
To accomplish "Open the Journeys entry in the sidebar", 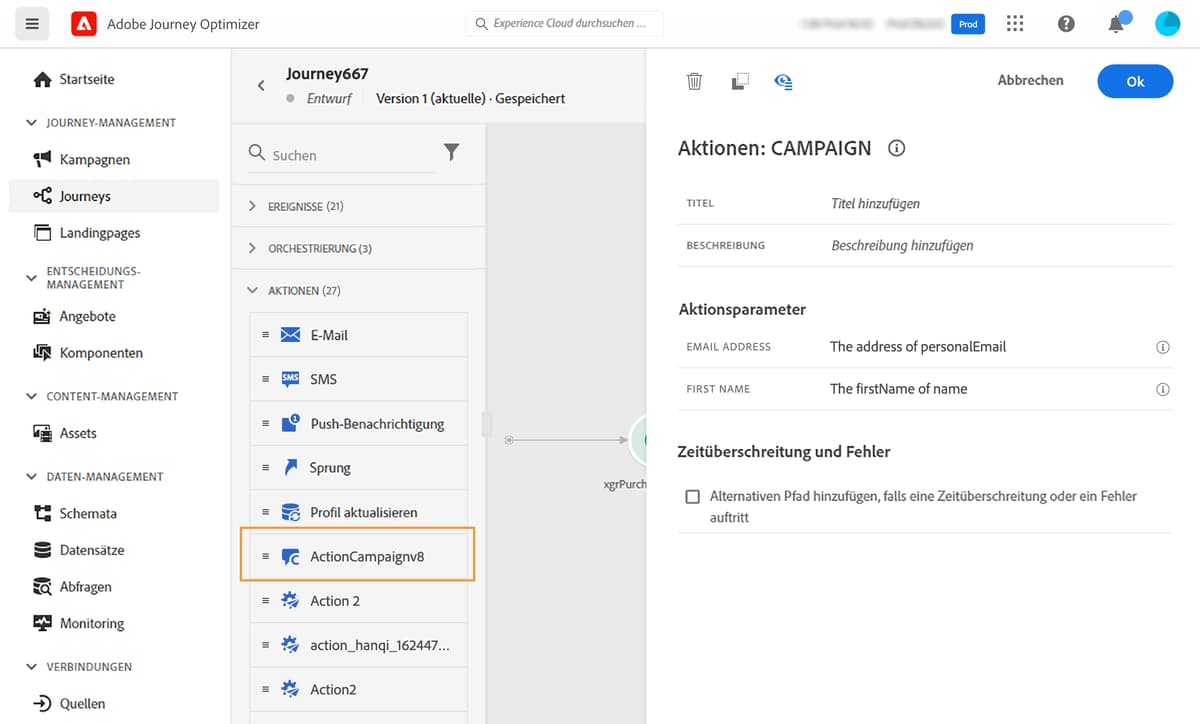I will coord(85,196).
